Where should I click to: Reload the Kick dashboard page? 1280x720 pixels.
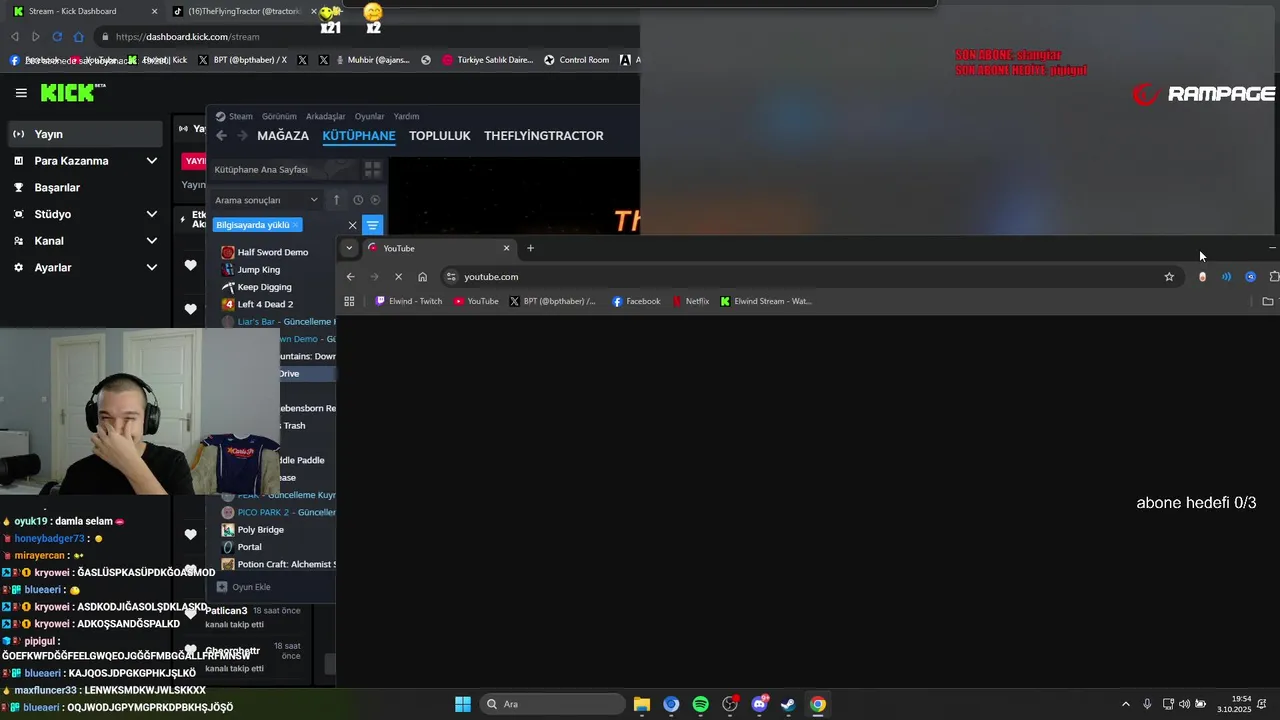(x=57, y=37)
